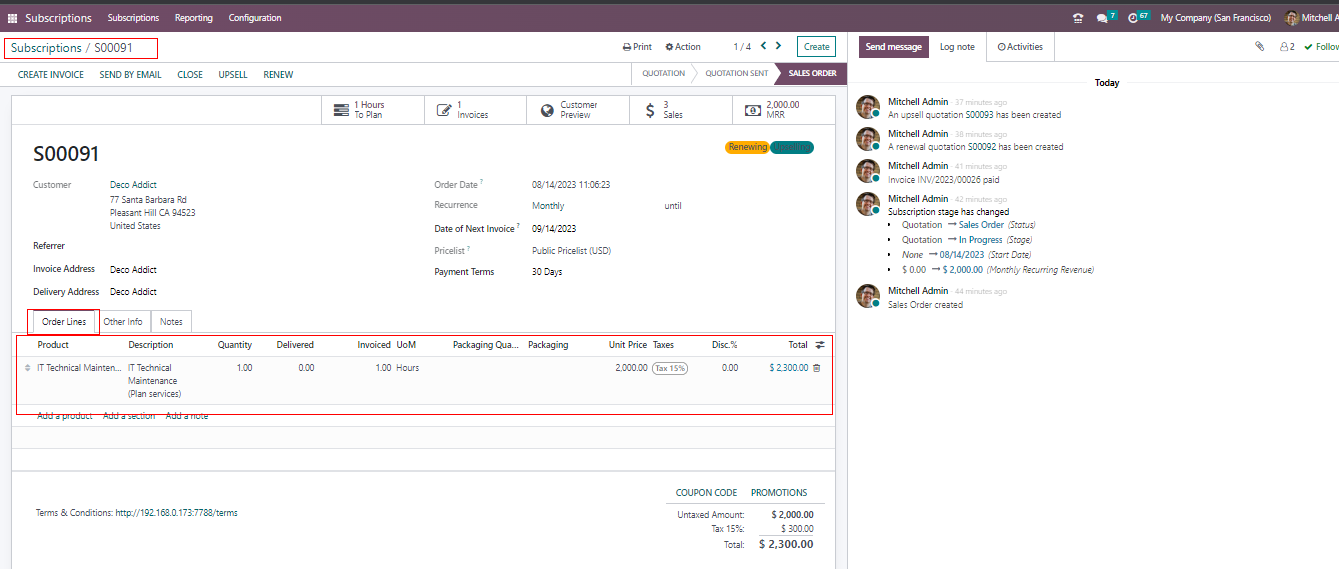Open the activities clock icon in navbar
The width and height of the screenshot is (1339, 569).
pyautogui.click(x=1133, y=18)
